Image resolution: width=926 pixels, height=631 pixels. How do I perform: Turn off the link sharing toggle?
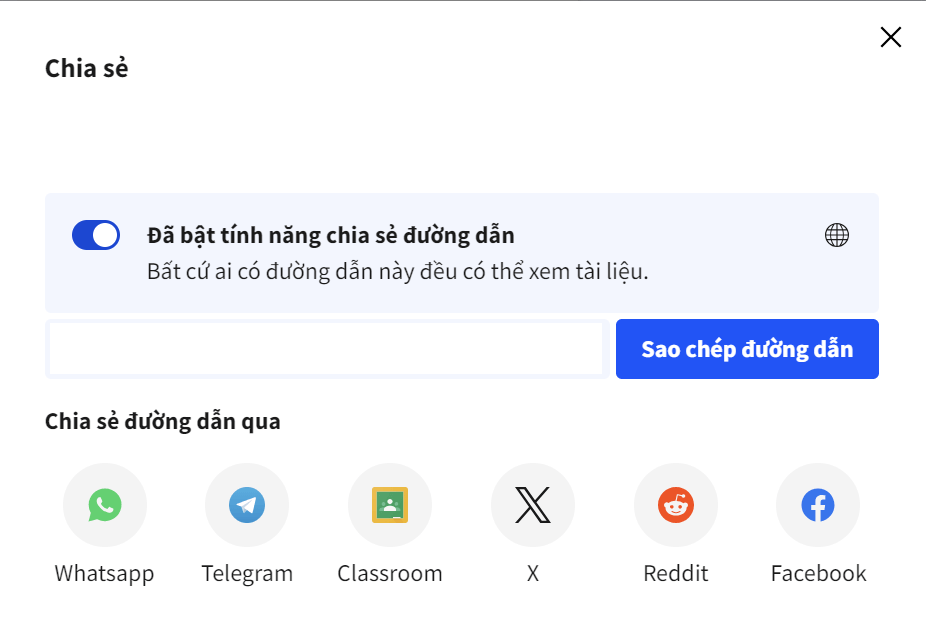pos(96,236)
